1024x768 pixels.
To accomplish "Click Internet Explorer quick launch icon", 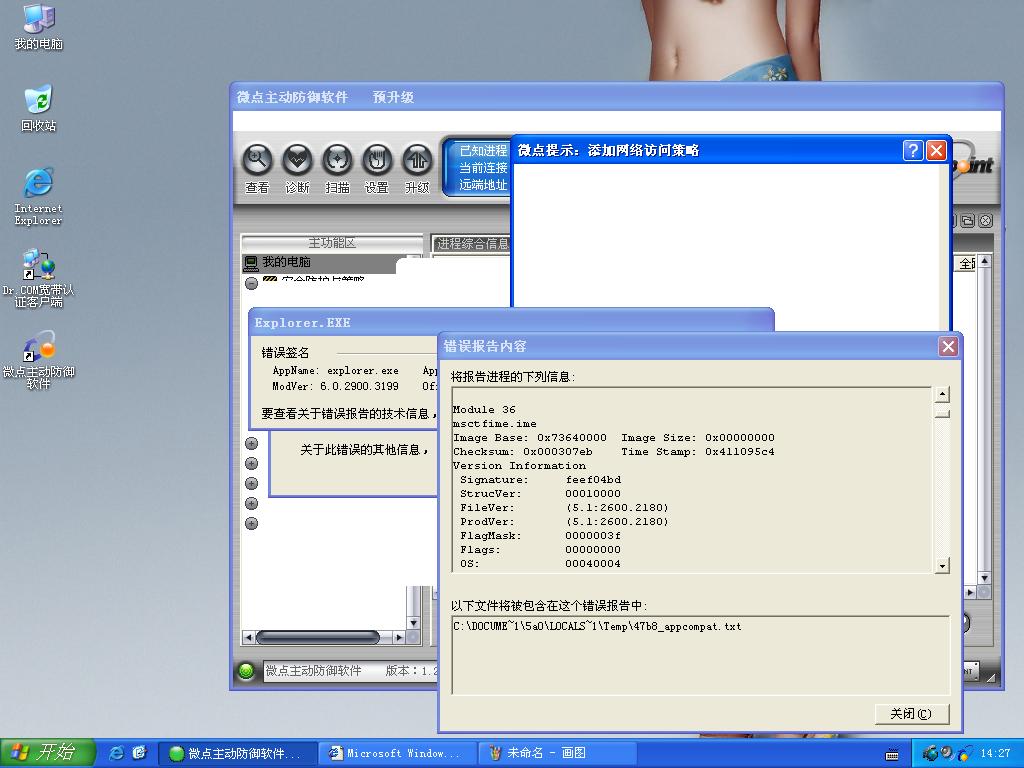I will click(117, 753).
